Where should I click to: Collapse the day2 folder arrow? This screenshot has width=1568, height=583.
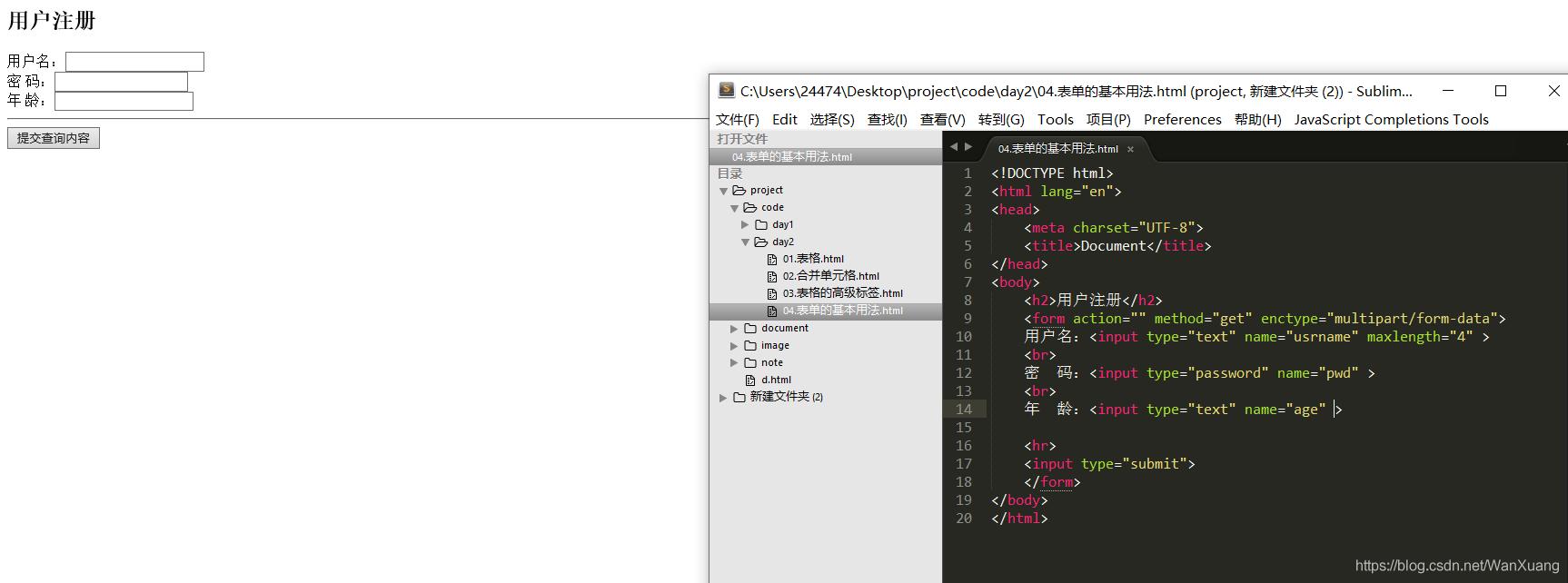click(746, 242)
